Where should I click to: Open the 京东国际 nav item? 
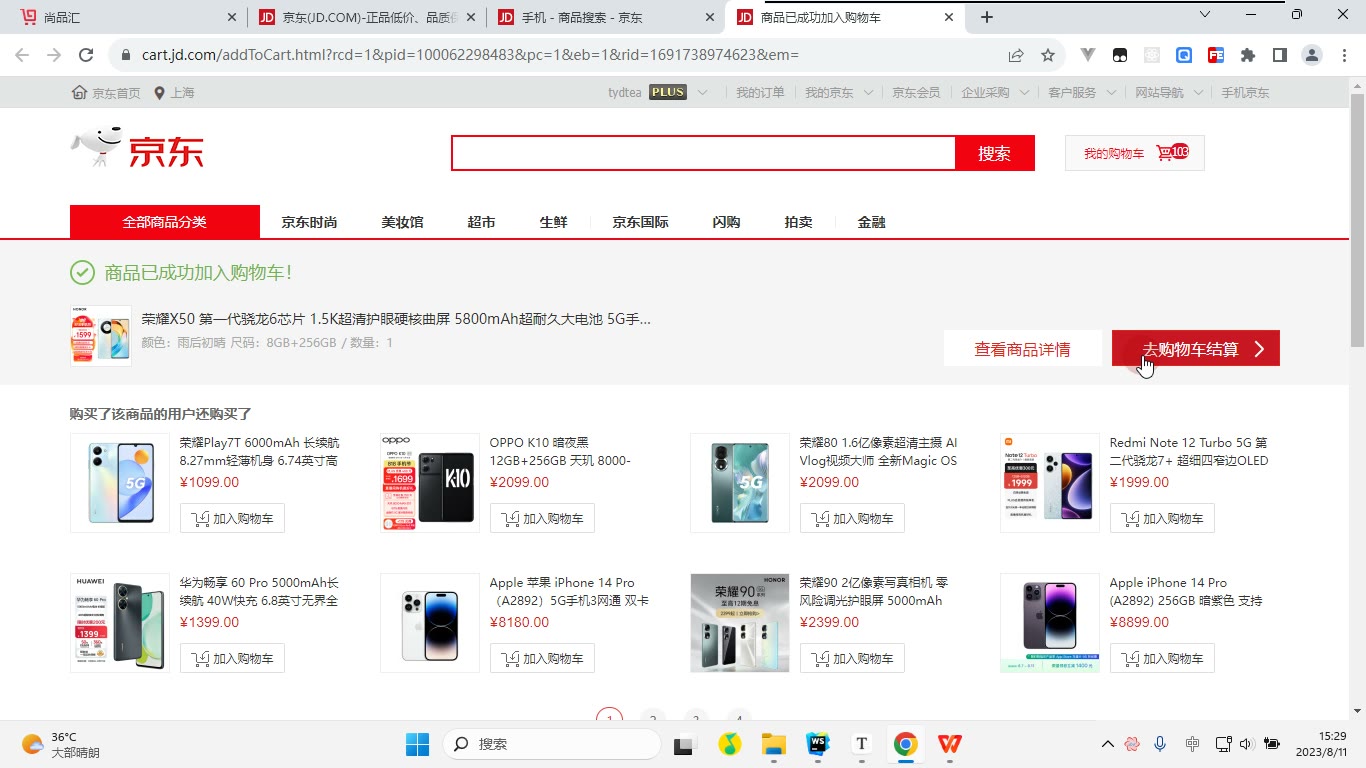[x=640, y=222]
